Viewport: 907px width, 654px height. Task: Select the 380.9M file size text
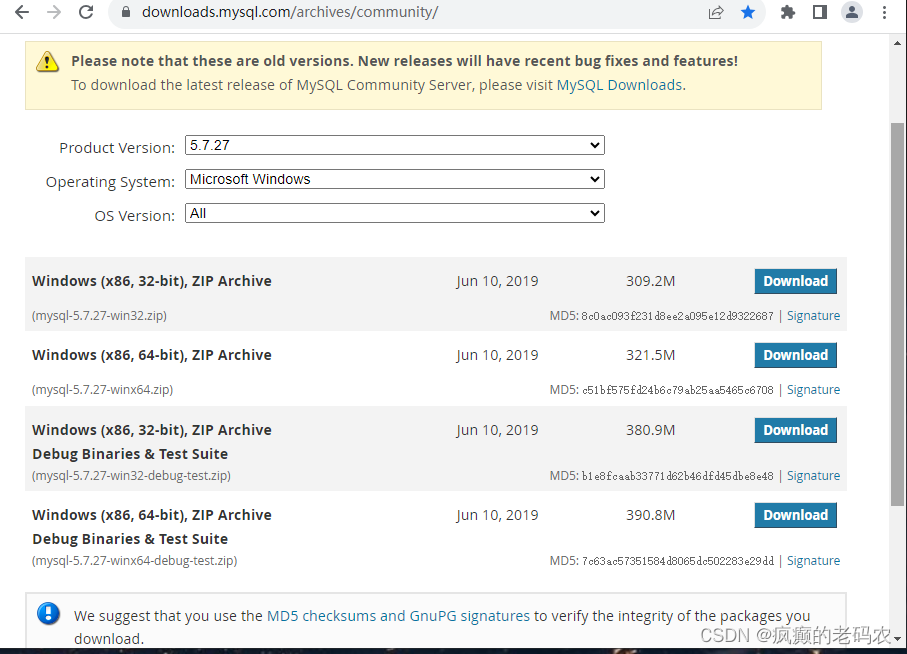pos(650,430)
